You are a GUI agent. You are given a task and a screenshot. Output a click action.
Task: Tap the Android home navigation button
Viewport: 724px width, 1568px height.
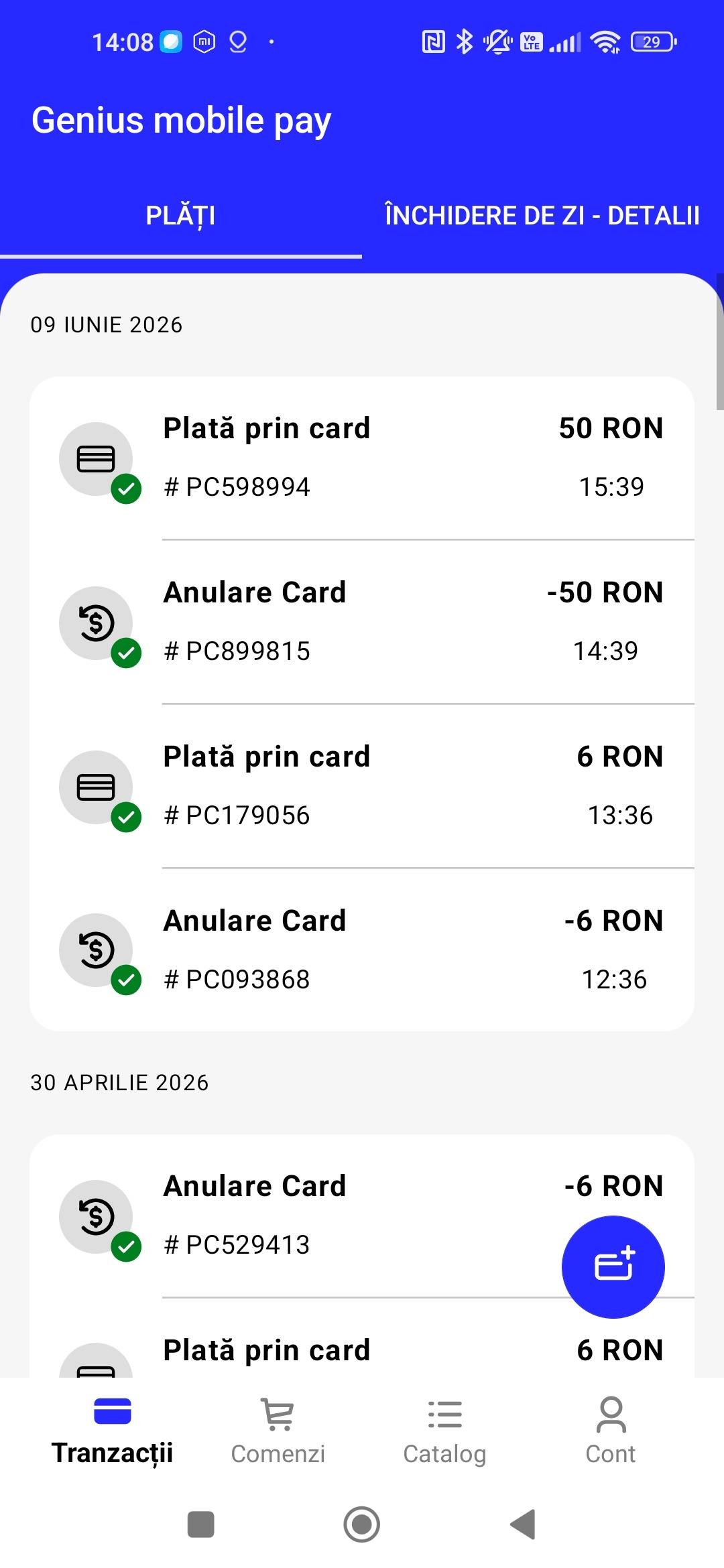tap(362, 1524)
